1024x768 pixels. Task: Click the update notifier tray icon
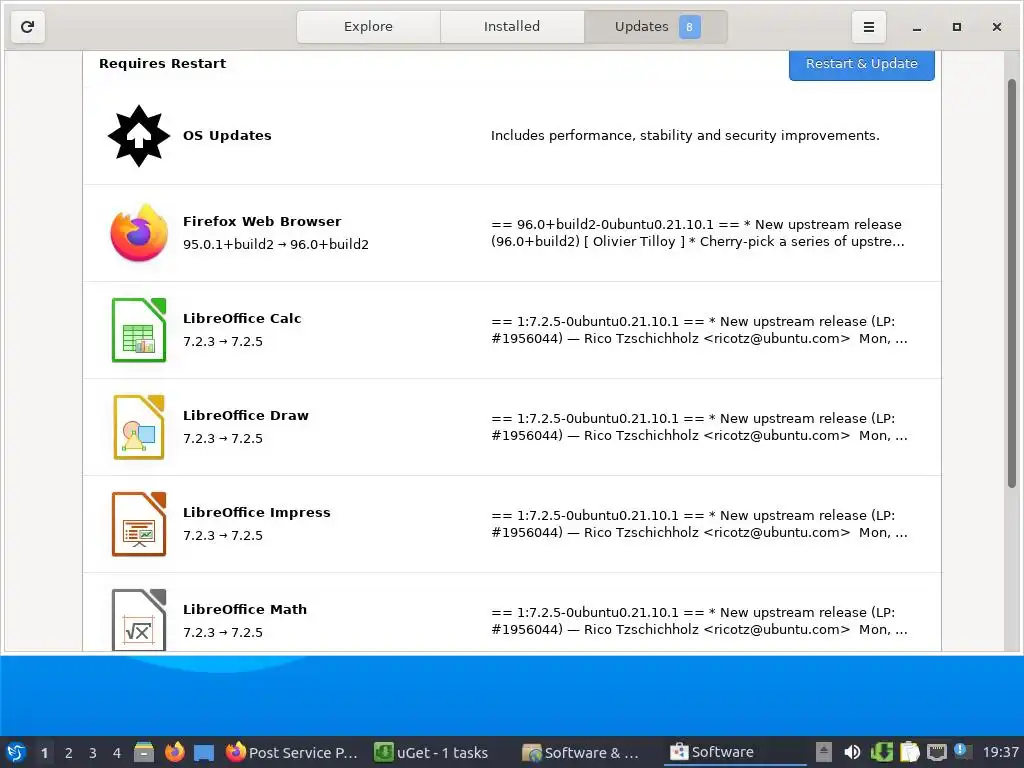coord(962,751)
